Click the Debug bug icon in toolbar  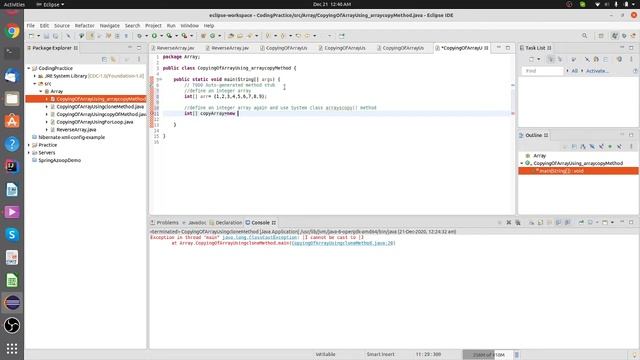pyautogui.click(x=139, y=36)
